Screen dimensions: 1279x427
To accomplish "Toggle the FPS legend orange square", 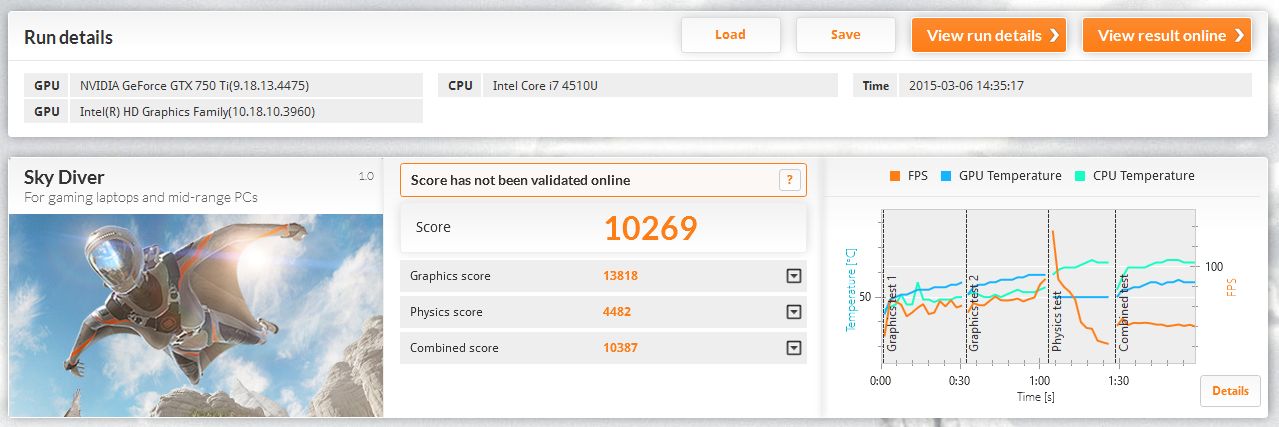I will tap(894, 176).
